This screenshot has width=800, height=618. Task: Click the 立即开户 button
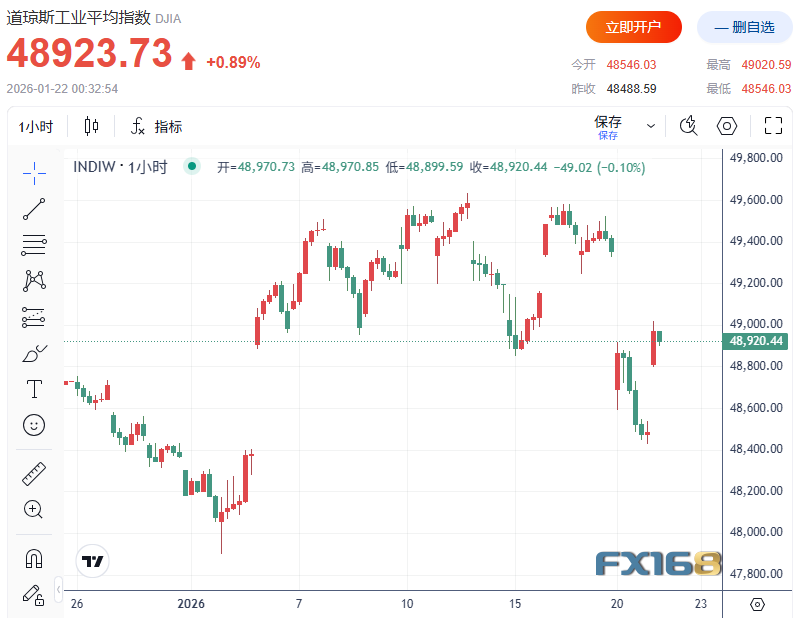pyautogui.click(x=634, y=28)
